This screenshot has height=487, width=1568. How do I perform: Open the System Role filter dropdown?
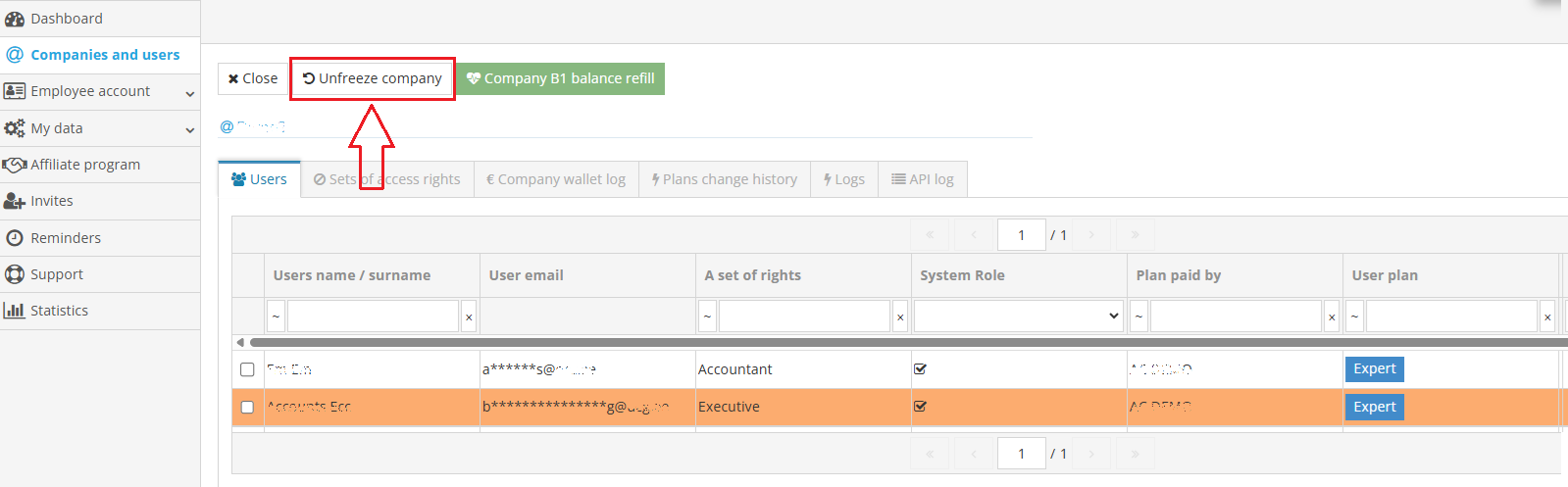point(1019,316)
